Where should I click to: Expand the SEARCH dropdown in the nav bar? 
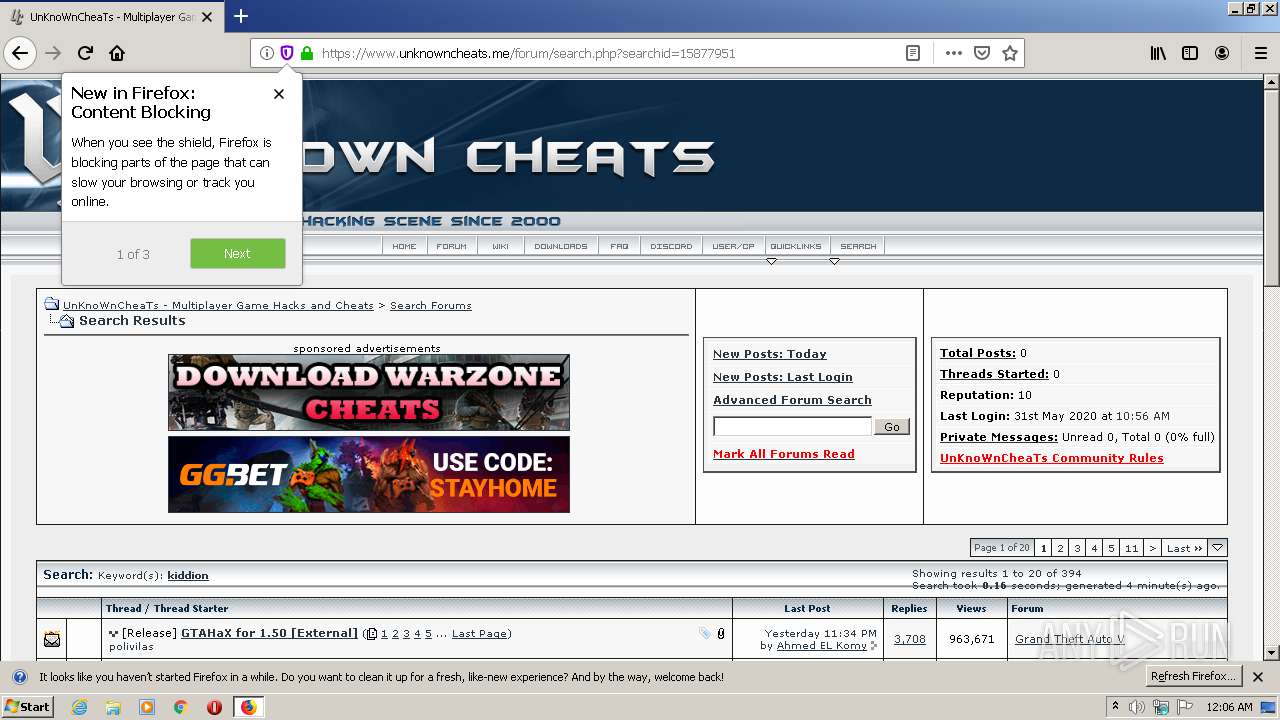pos(858,246)
